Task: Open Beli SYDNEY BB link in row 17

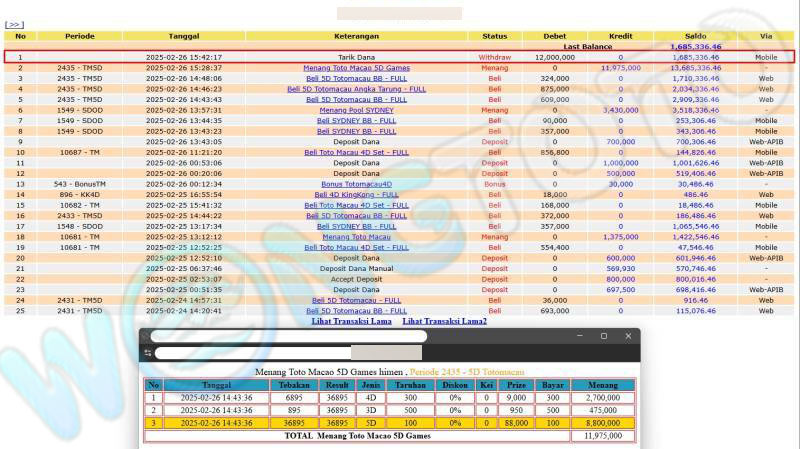Action: [x=356, y=226]
